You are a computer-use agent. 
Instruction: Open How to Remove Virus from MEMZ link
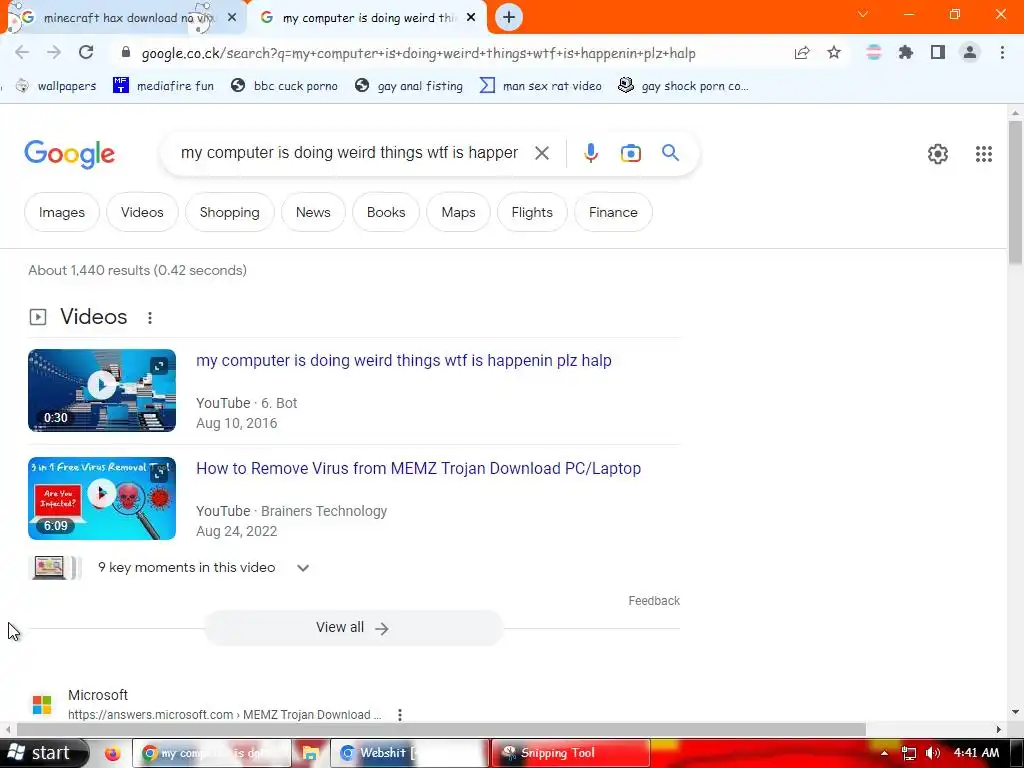(419, 468)
